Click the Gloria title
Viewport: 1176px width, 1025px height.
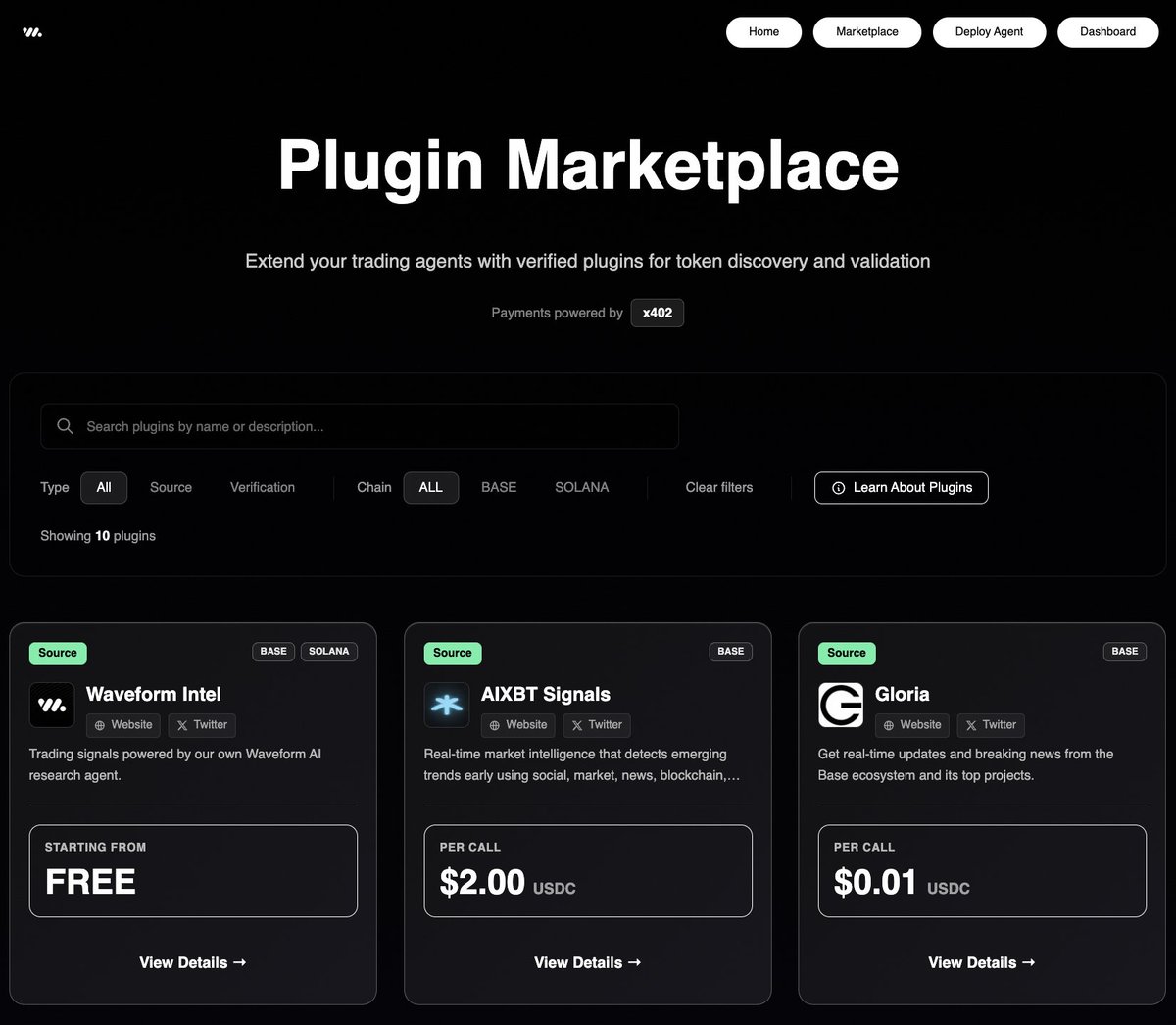[x=903, y=694]
